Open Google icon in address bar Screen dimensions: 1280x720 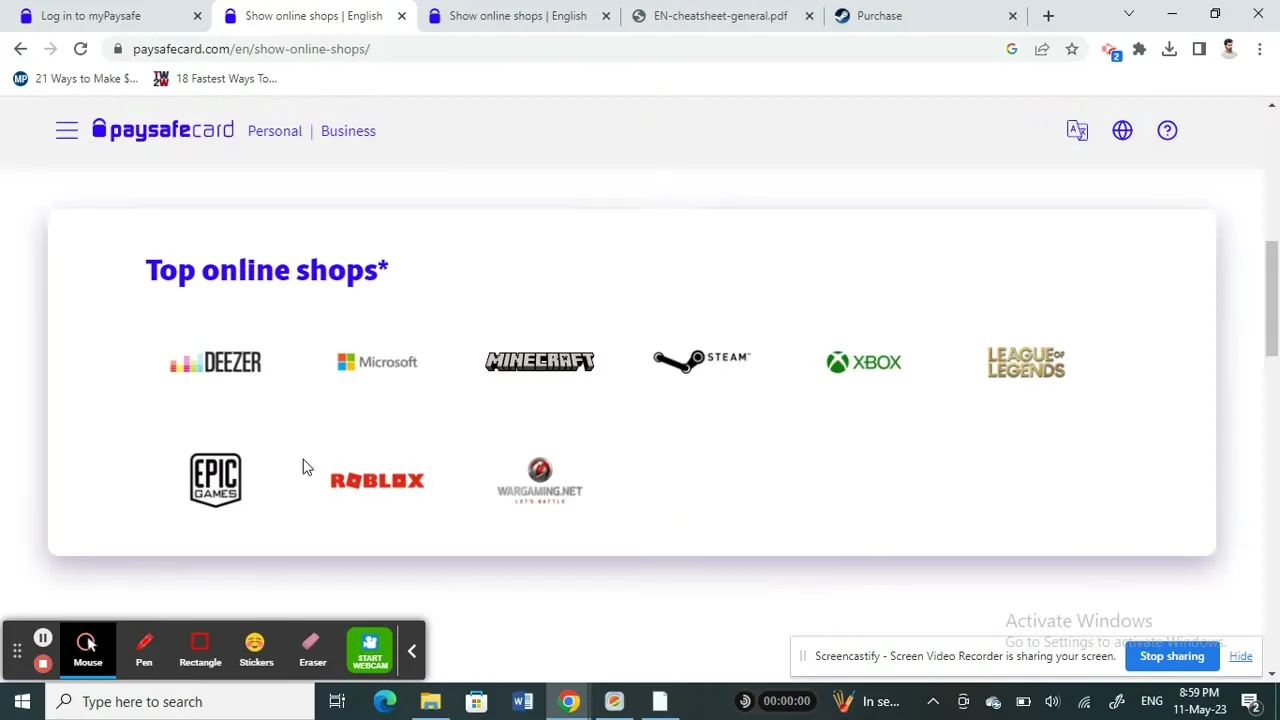[1012, 49]
